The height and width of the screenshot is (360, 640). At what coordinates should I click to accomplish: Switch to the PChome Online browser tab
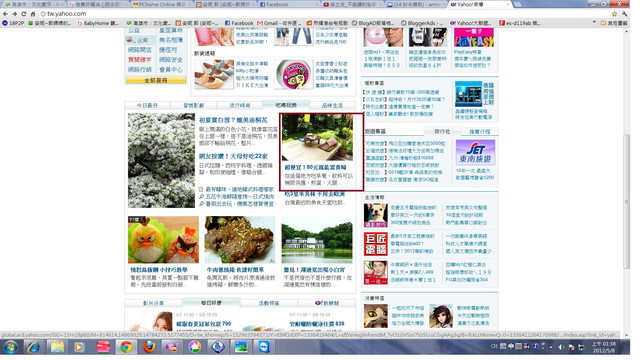coord(161,4)
